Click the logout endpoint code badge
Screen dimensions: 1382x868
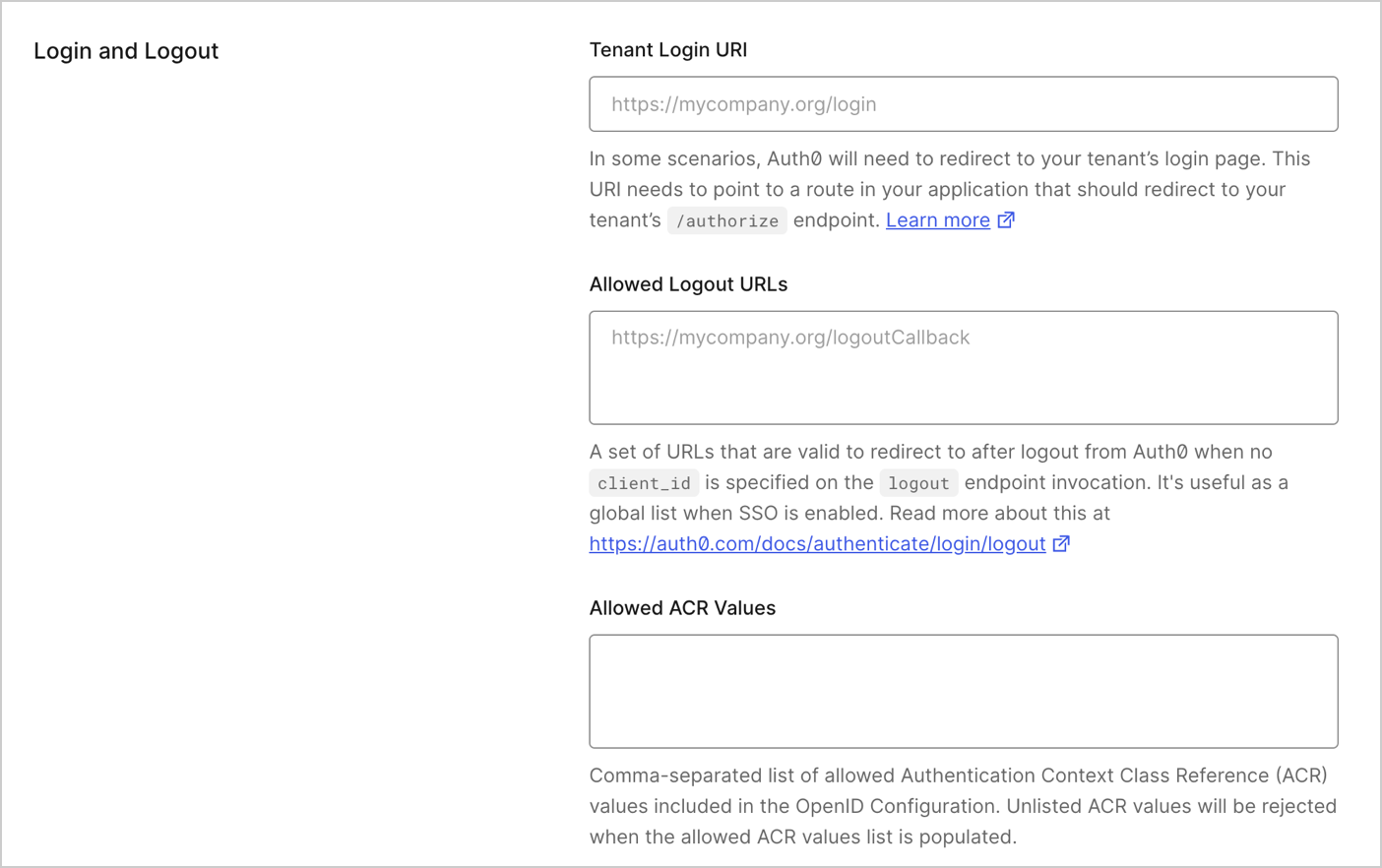918,483
